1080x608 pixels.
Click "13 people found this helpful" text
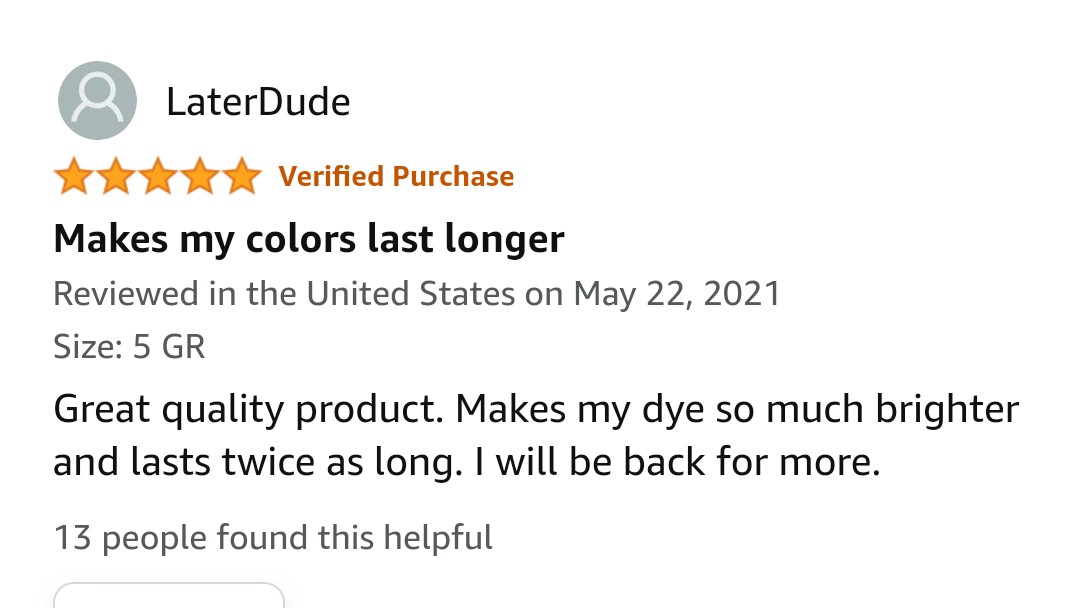tap(272, 538)
